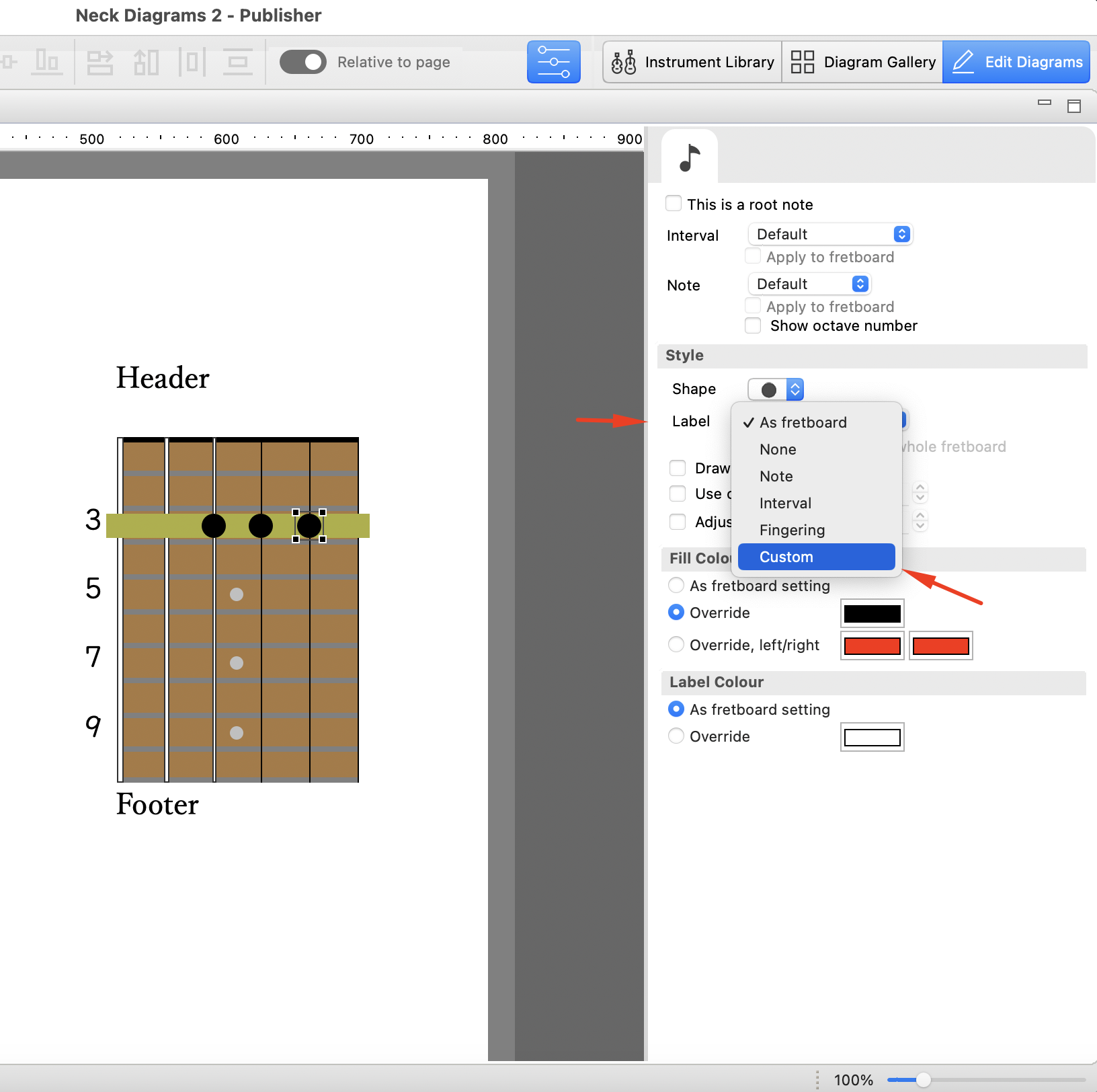1097x1092 pixels.
Task: Select Label Colour Override radio button
Action: pos(676,736)
